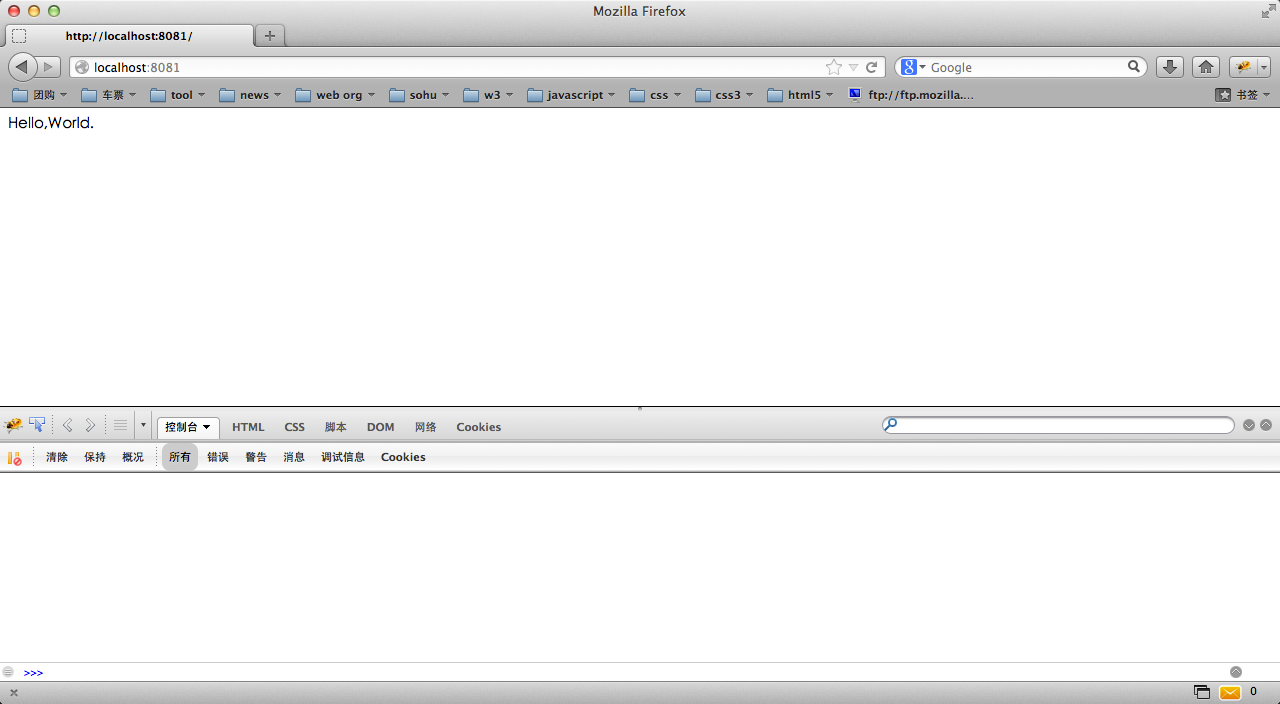Screen dimensions: 1280x704
Task: Open the ftp://ftp.mozilla... bookmark link
Action: [x=910, y=95]
